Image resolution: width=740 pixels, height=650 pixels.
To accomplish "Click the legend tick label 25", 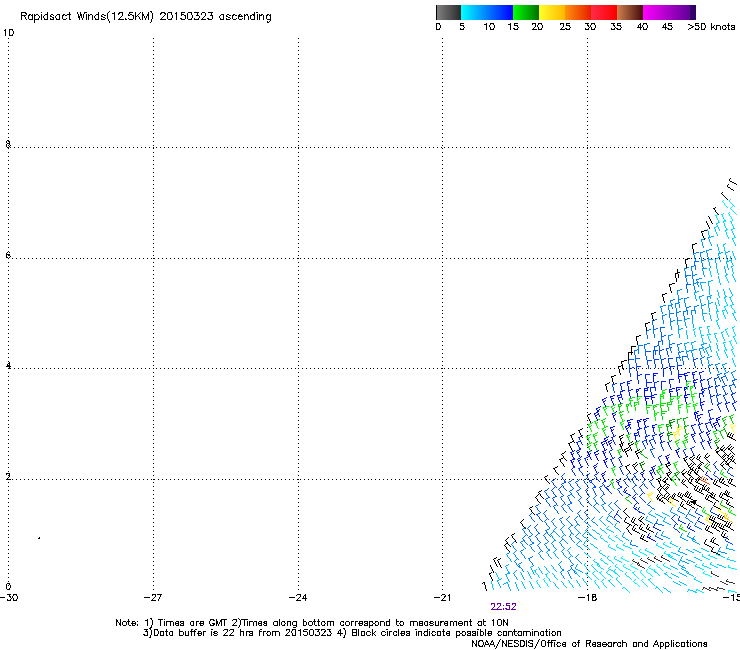I will [565, 27].
